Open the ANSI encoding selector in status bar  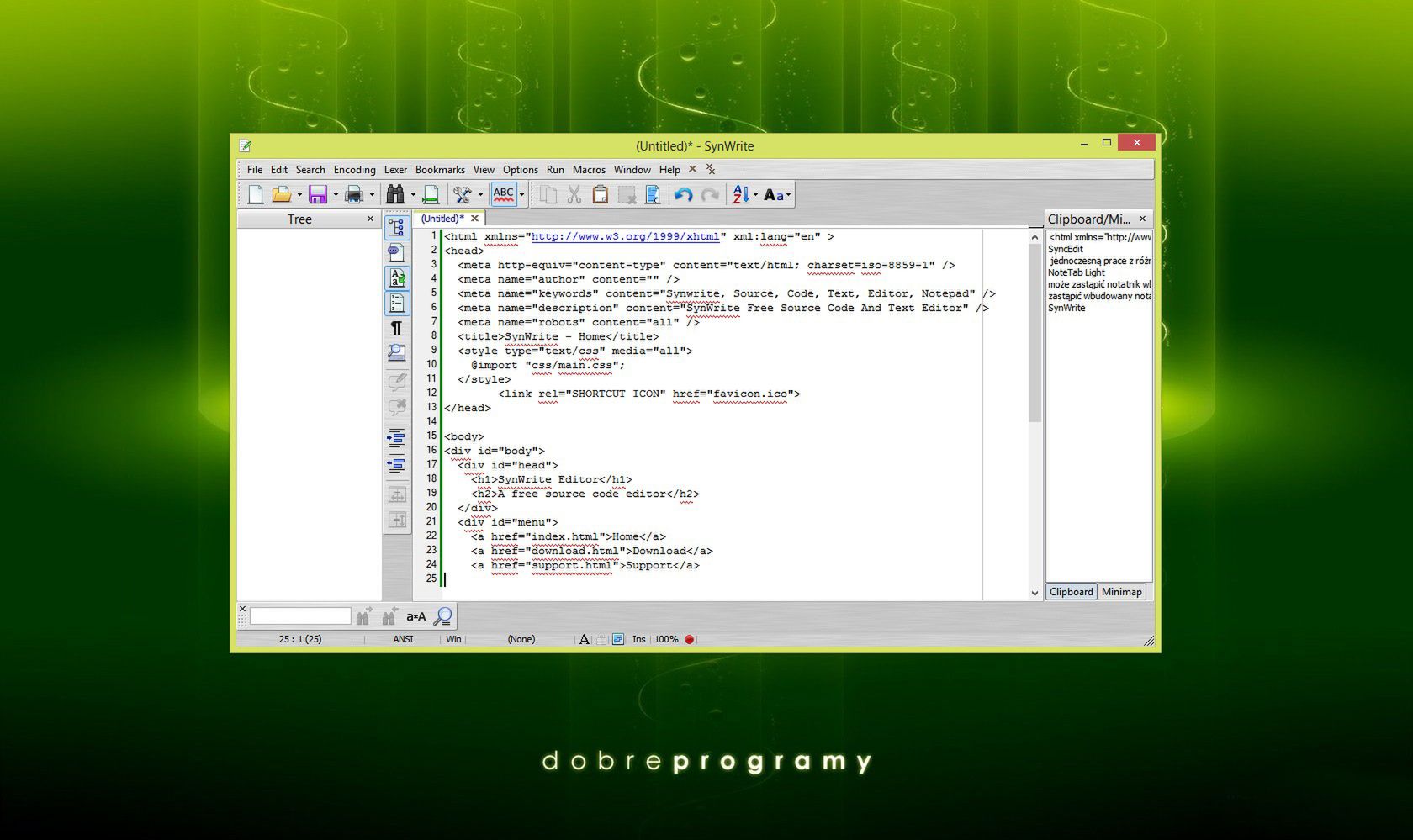(x=403, y=639)
